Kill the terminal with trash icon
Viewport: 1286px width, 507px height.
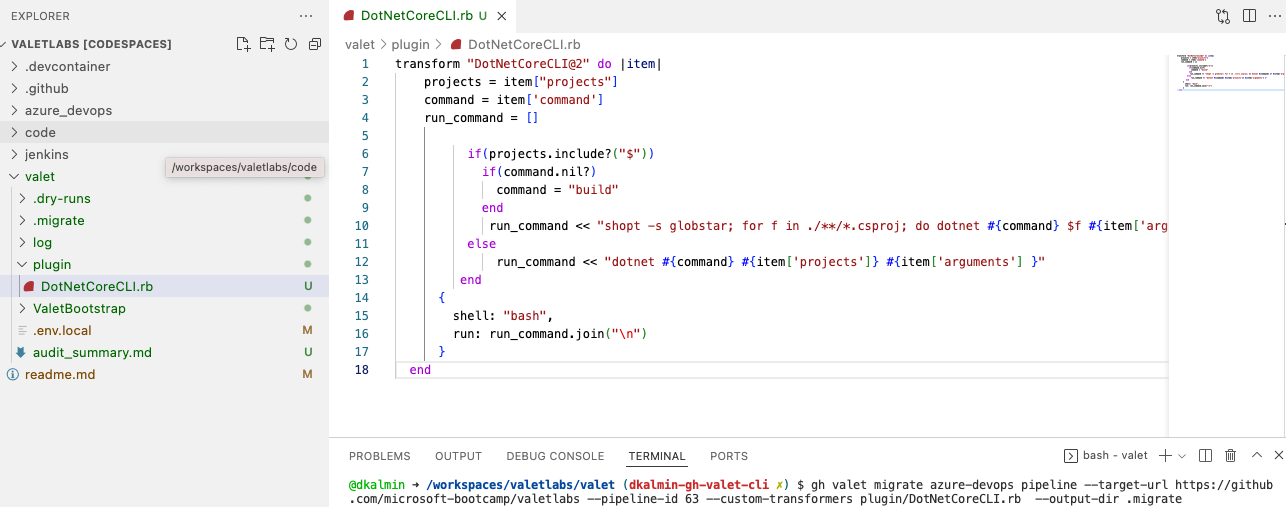1231,456
